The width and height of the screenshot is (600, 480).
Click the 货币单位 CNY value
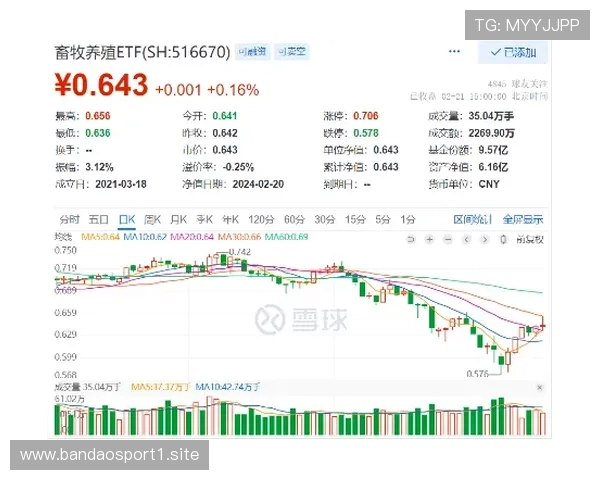tap(489, 184)
